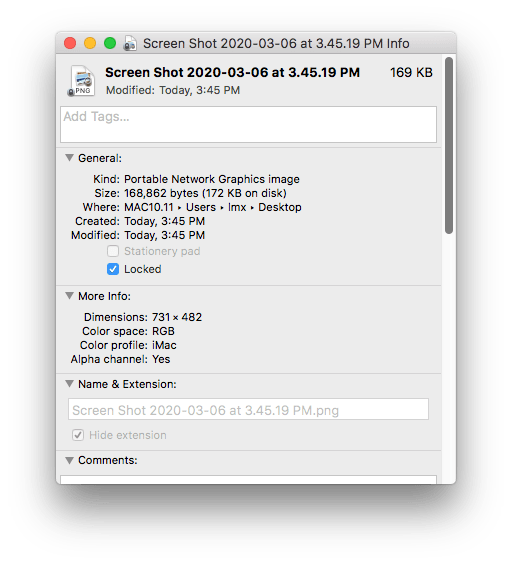Collapse the General section triangle
This screenshot has height=564, width=512.
click(69, 158)
